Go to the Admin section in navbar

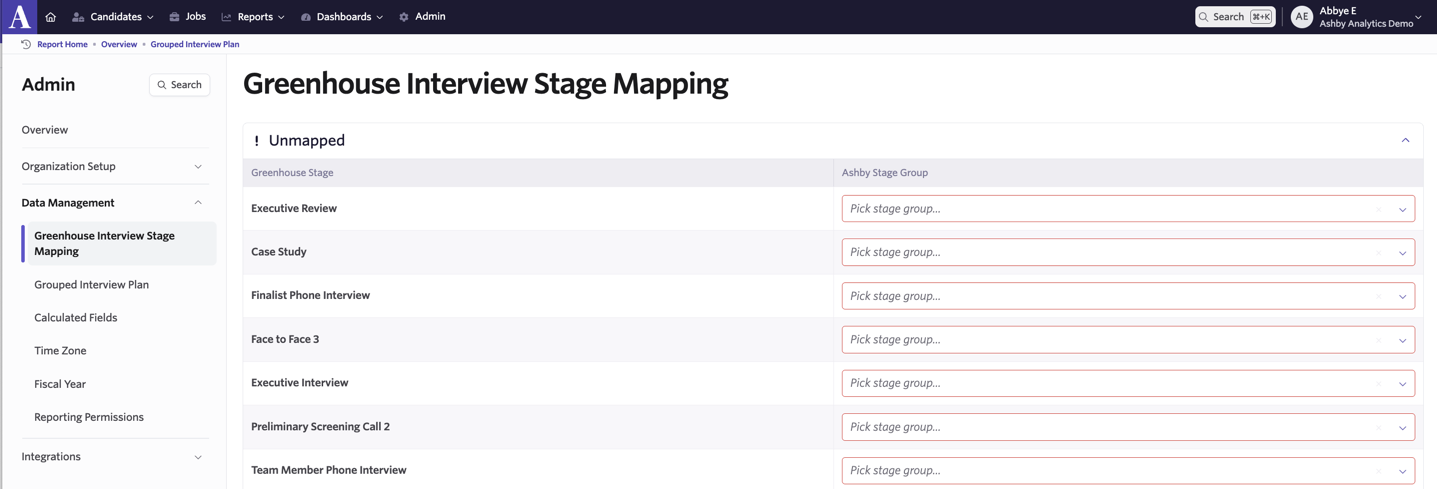click(422, 17)
